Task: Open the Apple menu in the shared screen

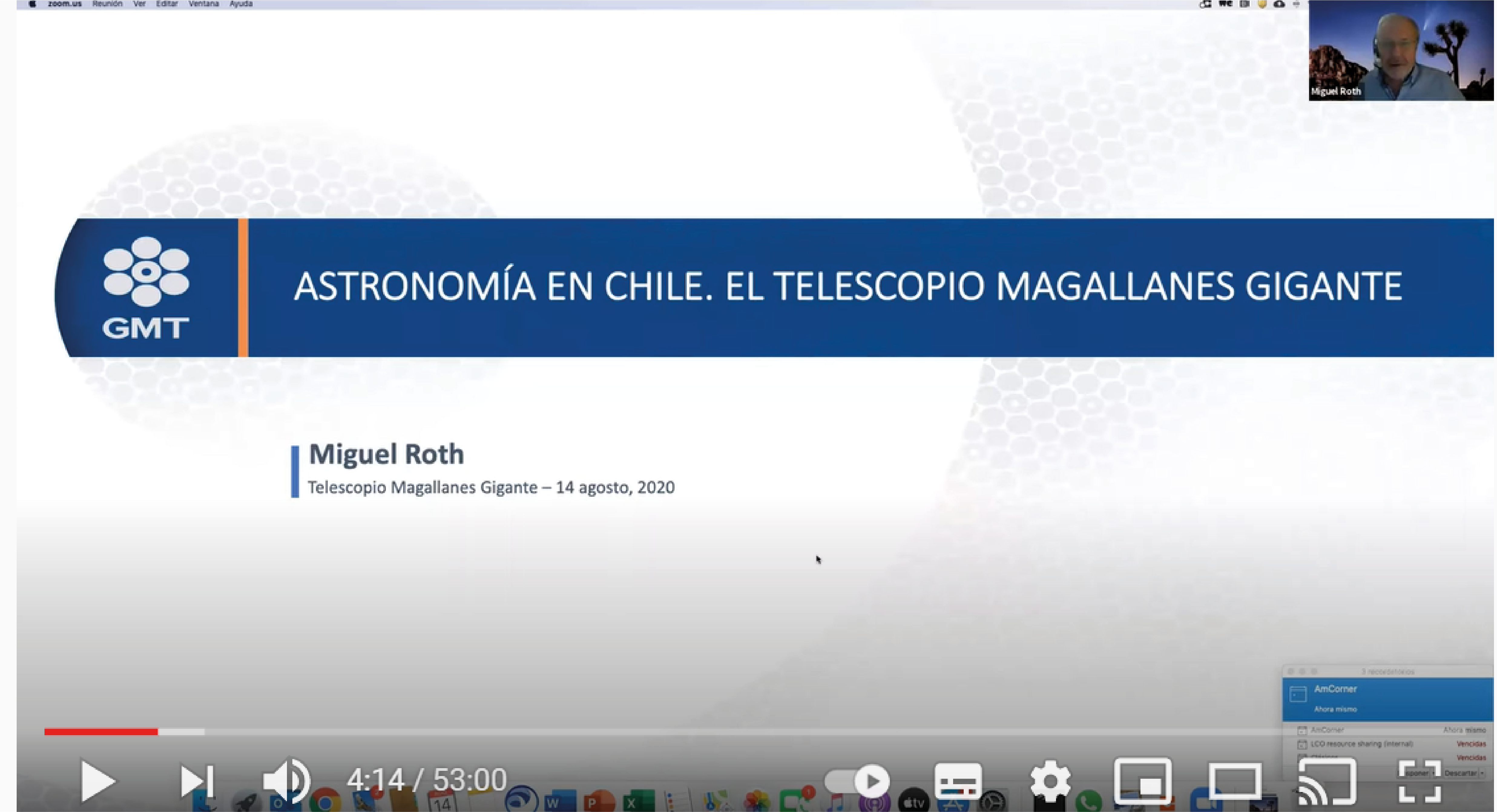Action: 33,4
